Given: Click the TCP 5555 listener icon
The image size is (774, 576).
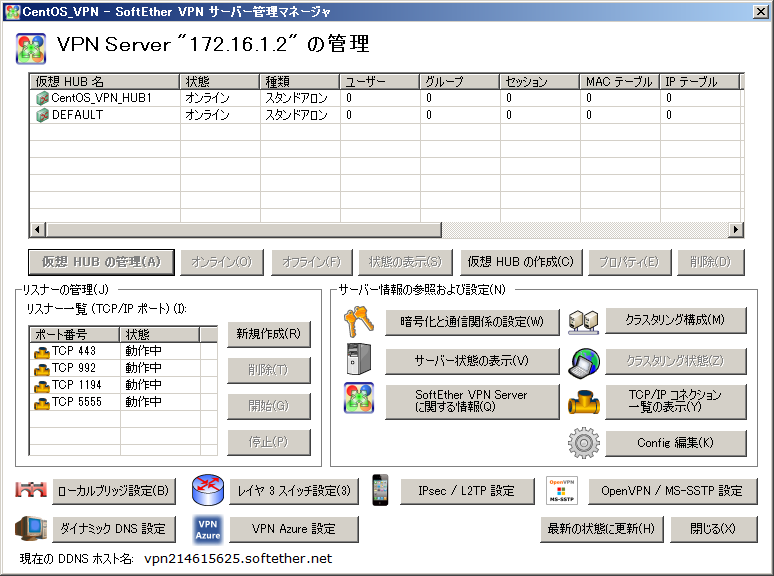Looking at the screenshot, I should pyautogui.click(x=42, y=403).
